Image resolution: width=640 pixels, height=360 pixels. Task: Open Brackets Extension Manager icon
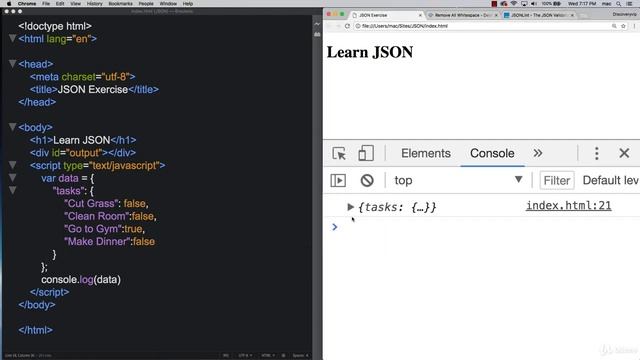pos(317,35)
